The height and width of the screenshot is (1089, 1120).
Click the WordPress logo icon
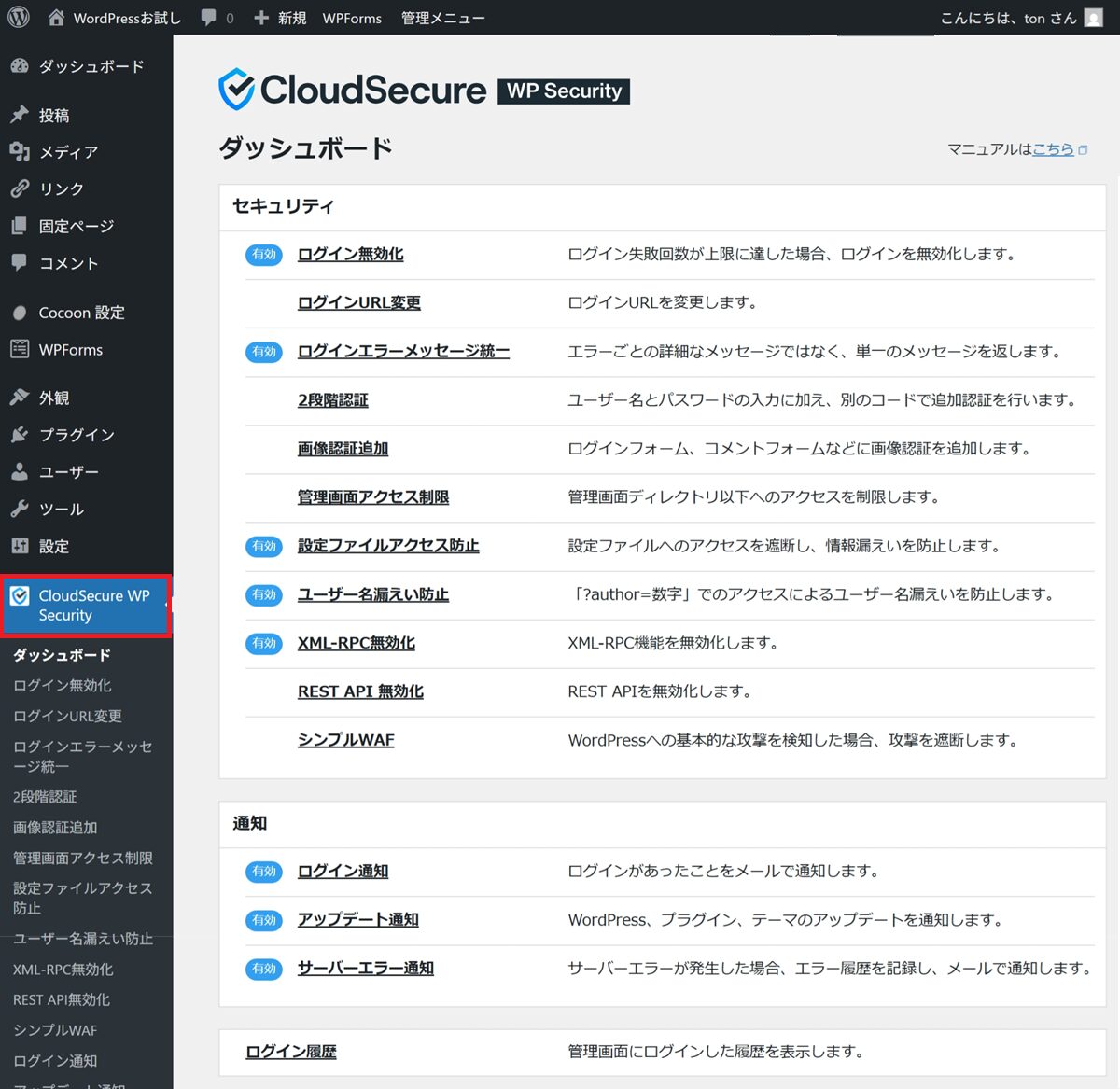(19, 18)
